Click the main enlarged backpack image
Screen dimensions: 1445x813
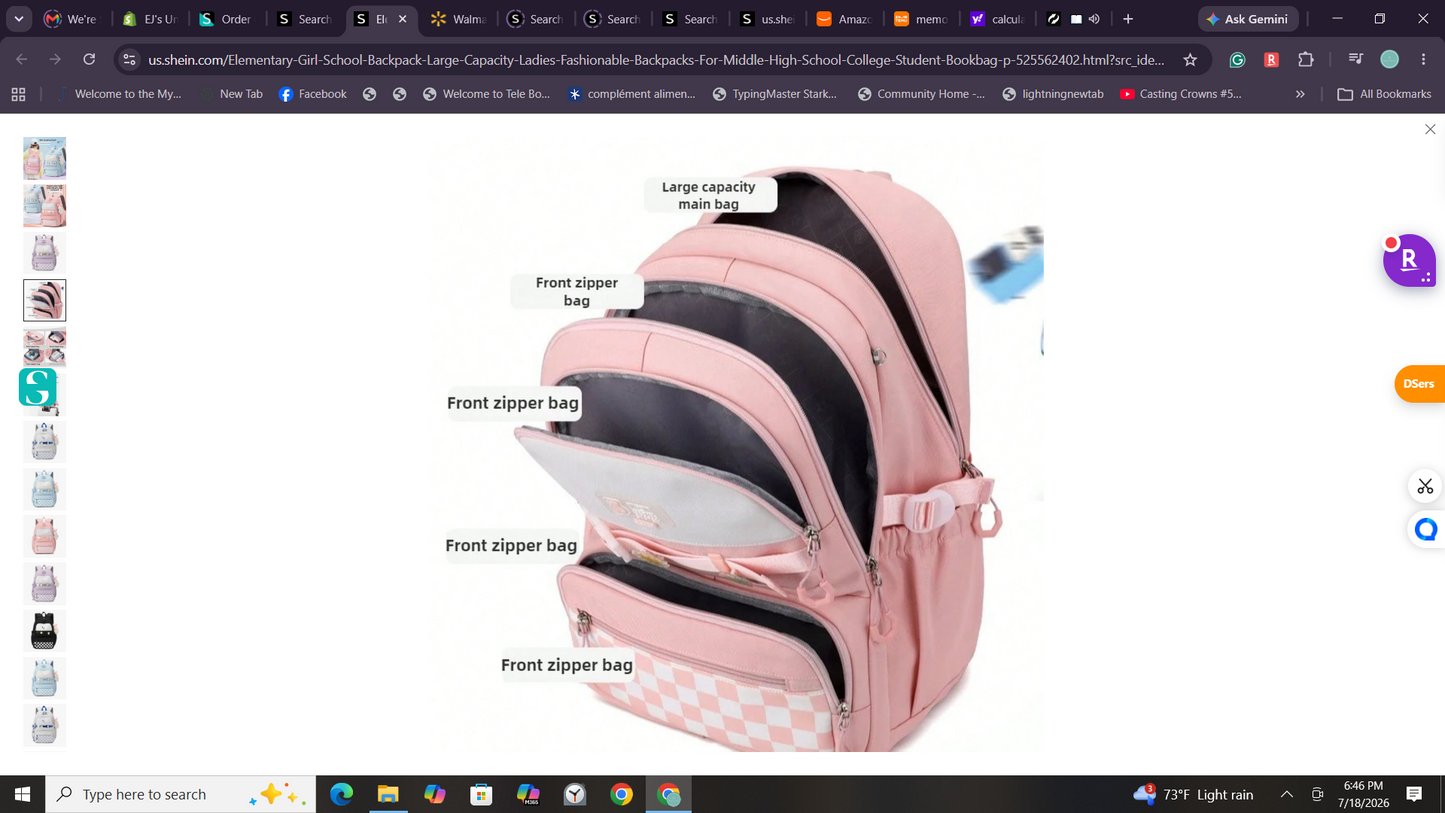[737, 445]
